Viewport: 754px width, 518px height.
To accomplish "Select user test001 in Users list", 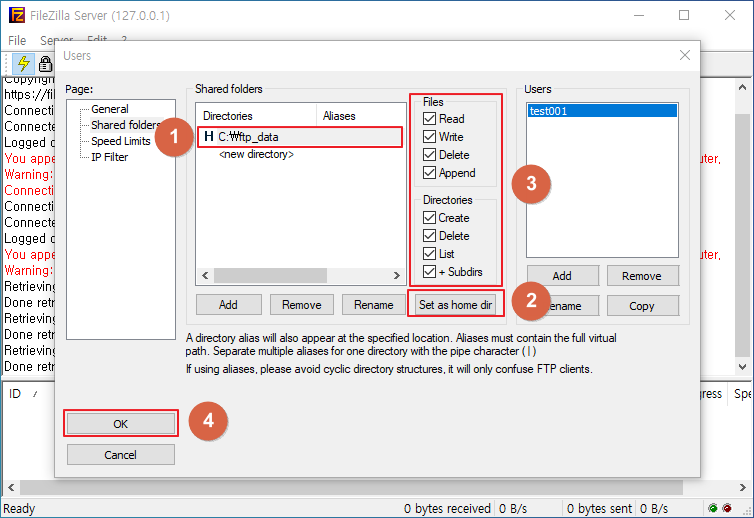I will (602, 111).
